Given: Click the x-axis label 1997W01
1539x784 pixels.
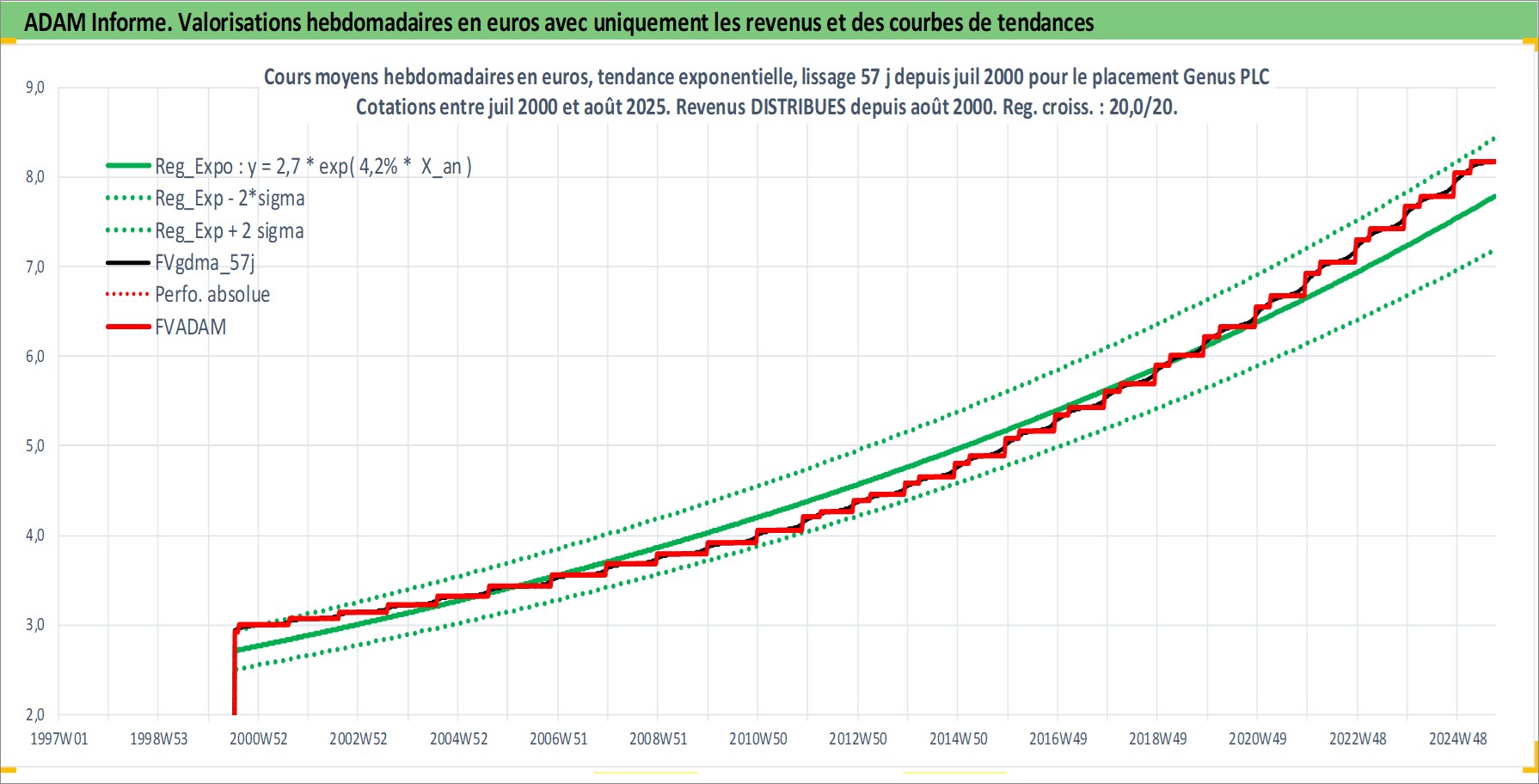Looking at the screenshot, I should coord(59,738).
